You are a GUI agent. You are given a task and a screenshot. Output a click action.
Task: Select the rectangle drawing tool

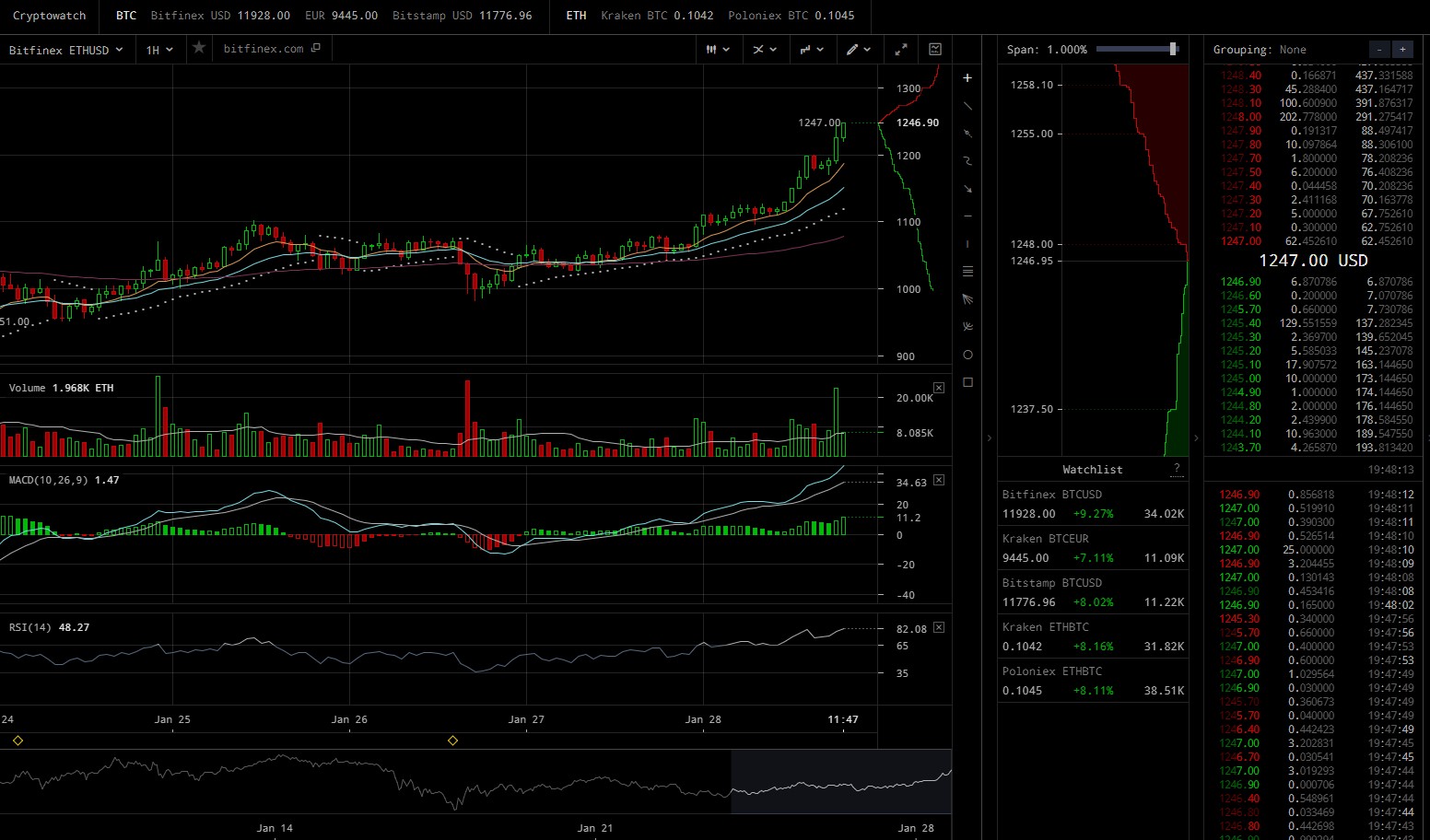tap(967, 380)
